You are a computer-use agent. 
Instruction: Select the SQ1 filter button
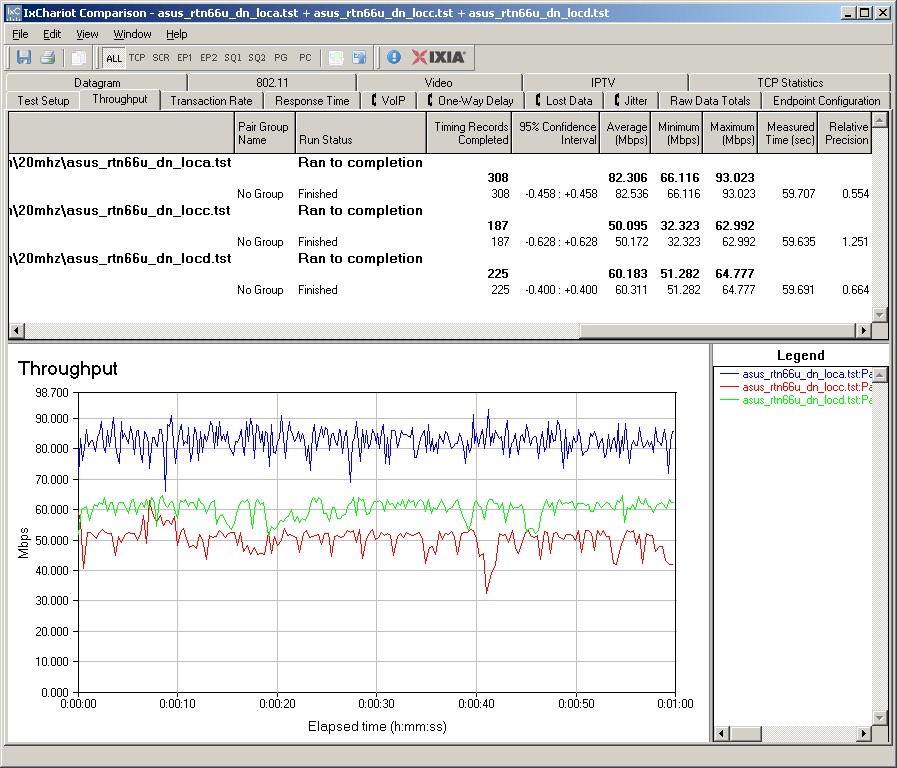232,58
